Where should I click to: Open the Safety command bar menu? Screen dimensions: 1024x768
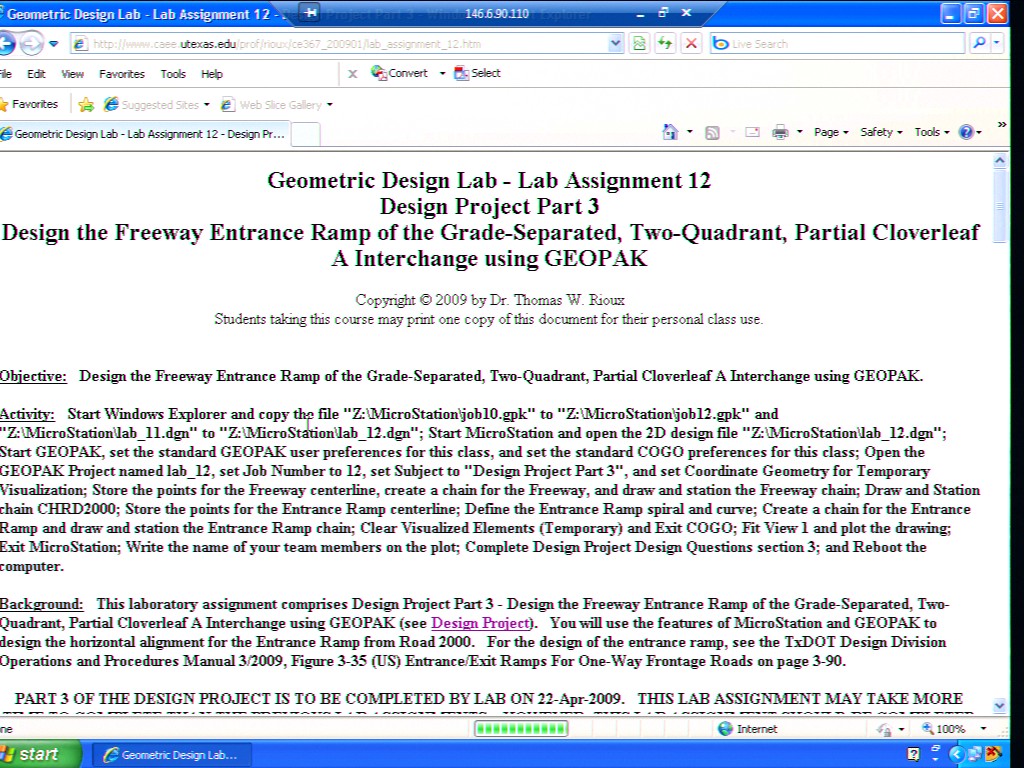(x=881, y=132)
